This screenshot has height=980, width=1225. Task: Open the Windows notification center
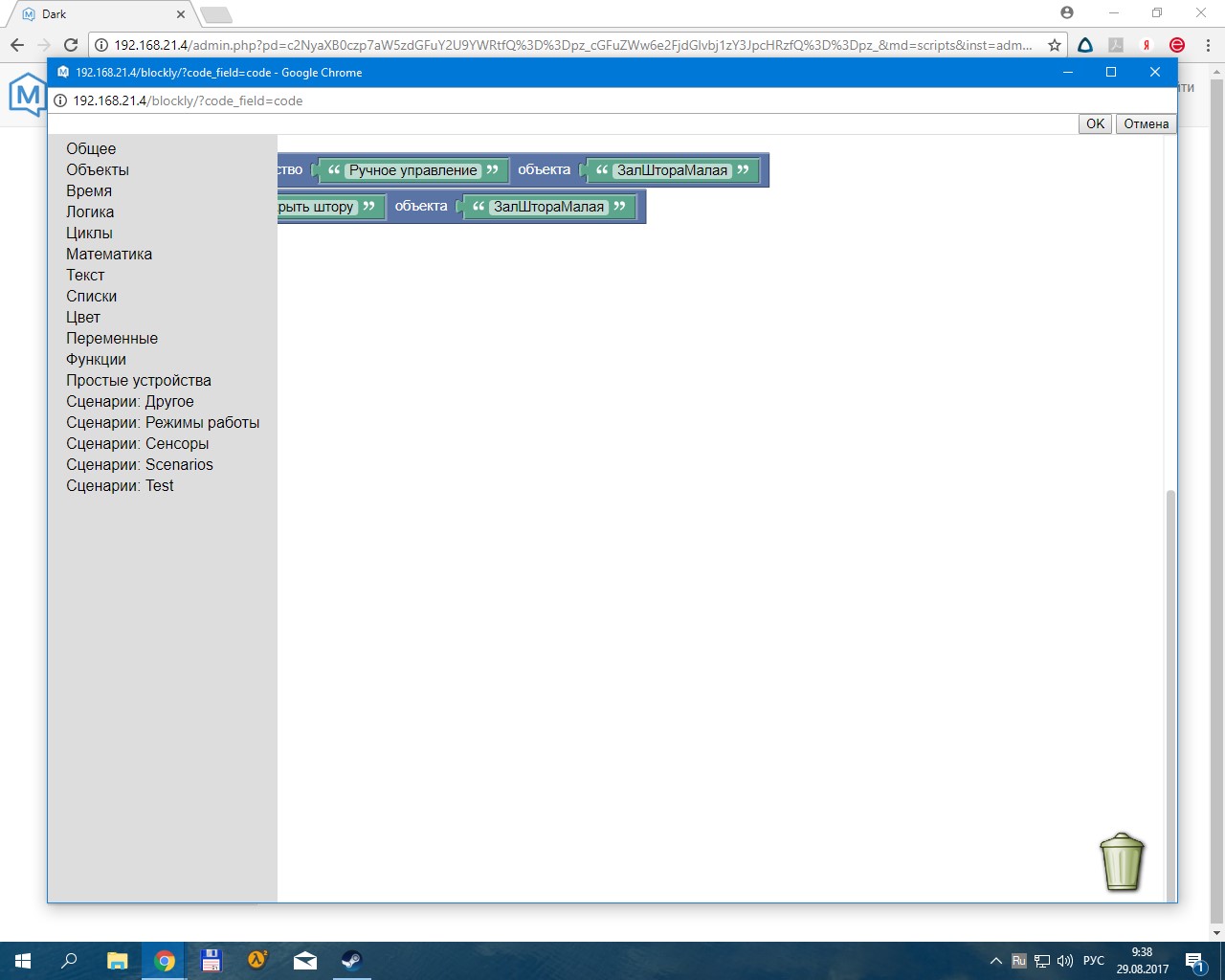(1194, 961)
